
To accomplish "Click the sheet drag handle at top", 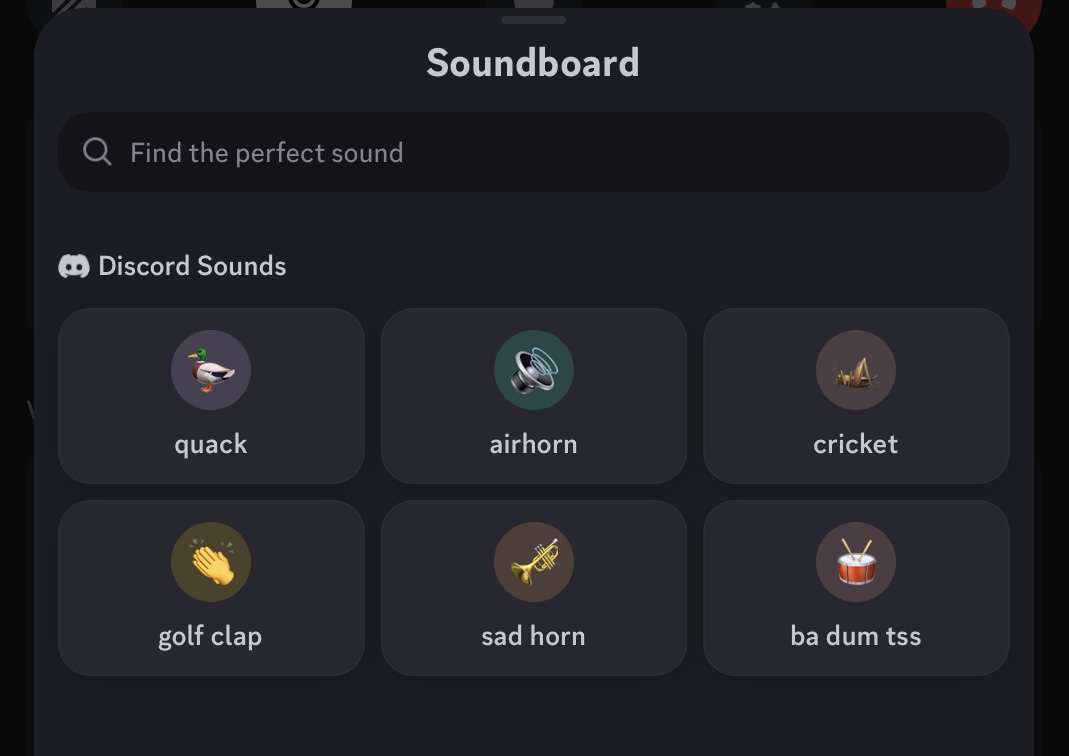I will pyautogui.click(x=534, y=20).
